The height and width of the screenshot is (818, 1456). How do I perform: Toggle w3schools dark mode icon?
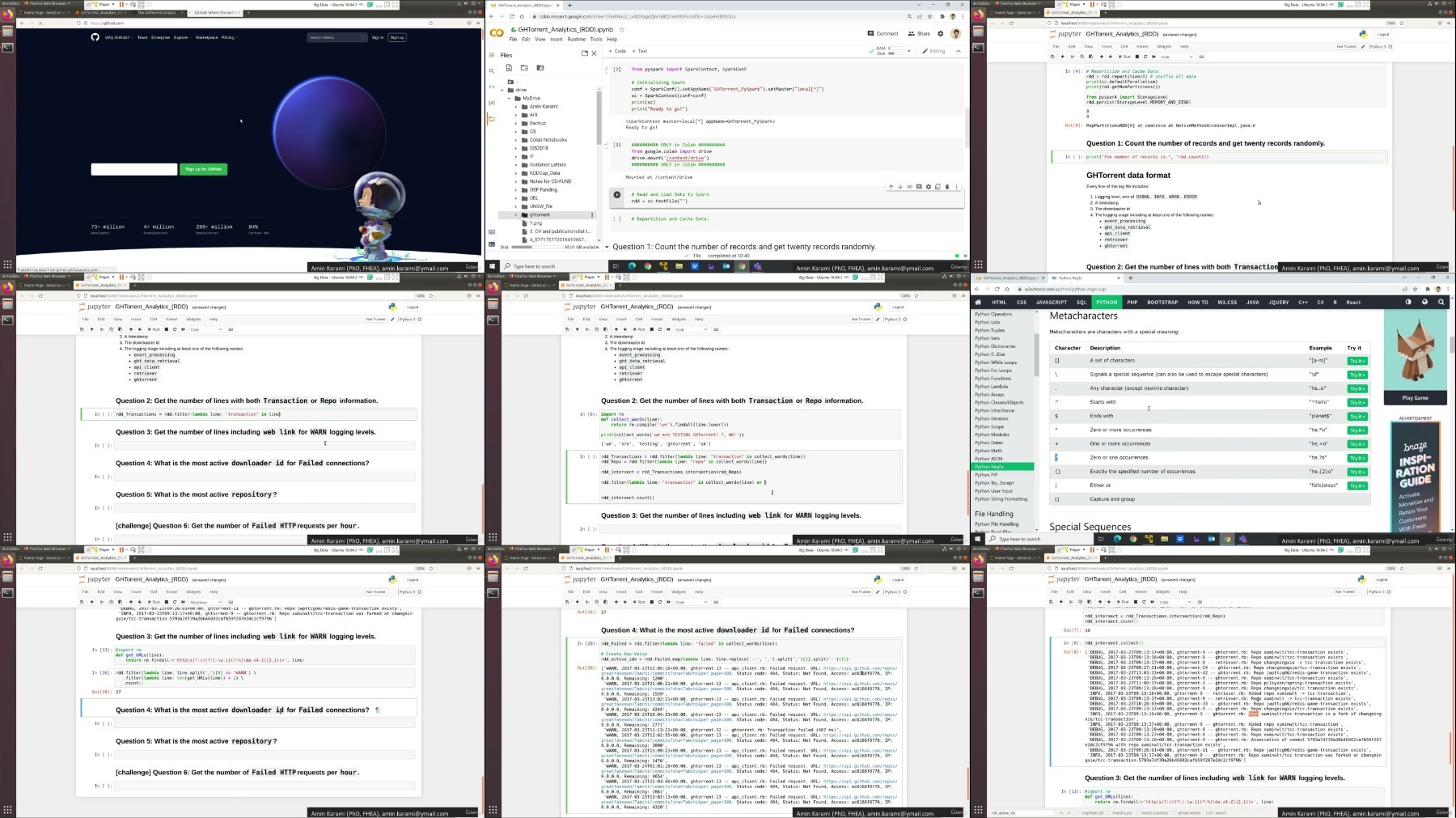pos(1408,302)
